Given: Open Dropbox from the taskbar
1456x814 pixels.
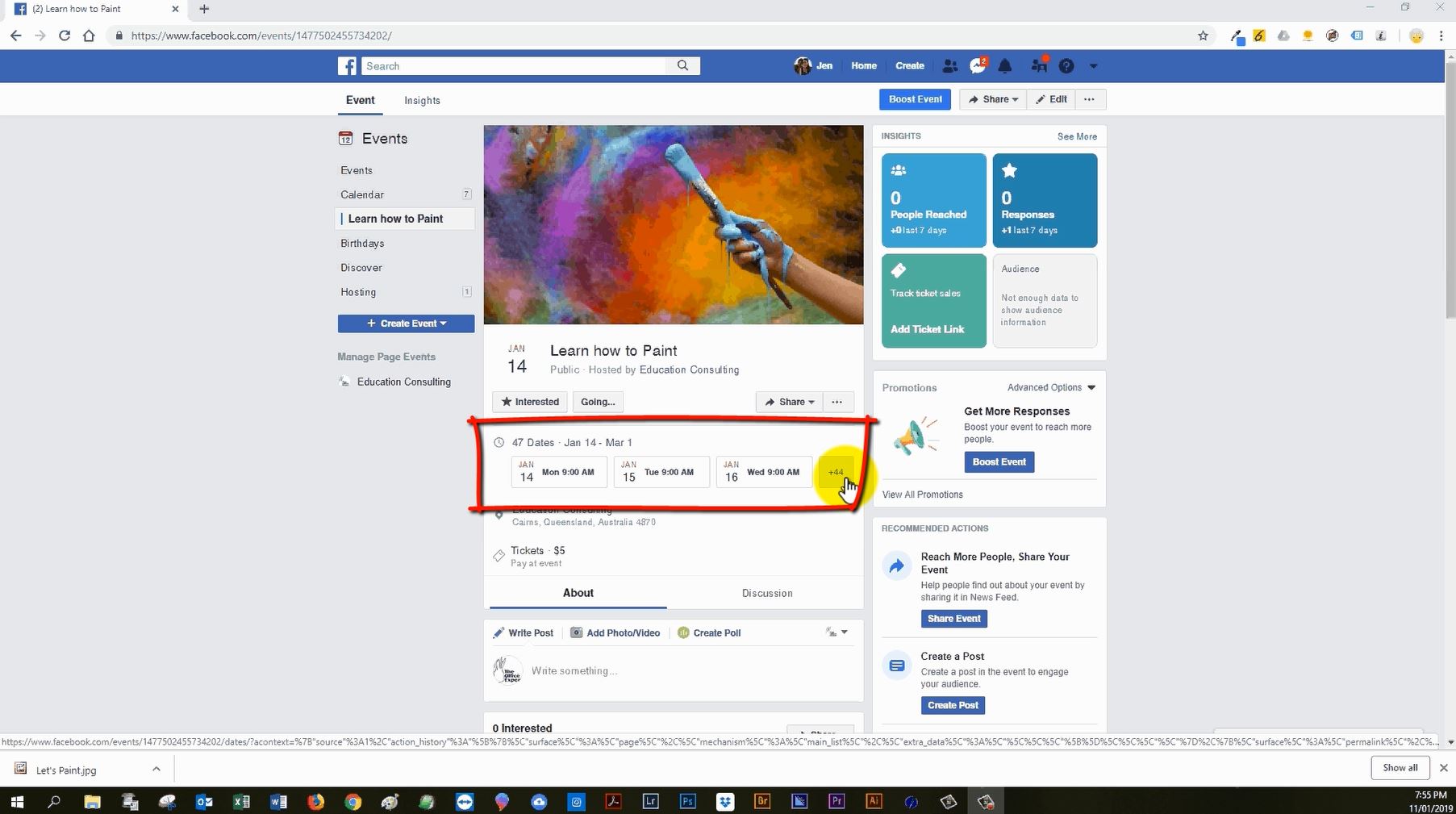Looking at the screenshot, I should tap(725, 801).
